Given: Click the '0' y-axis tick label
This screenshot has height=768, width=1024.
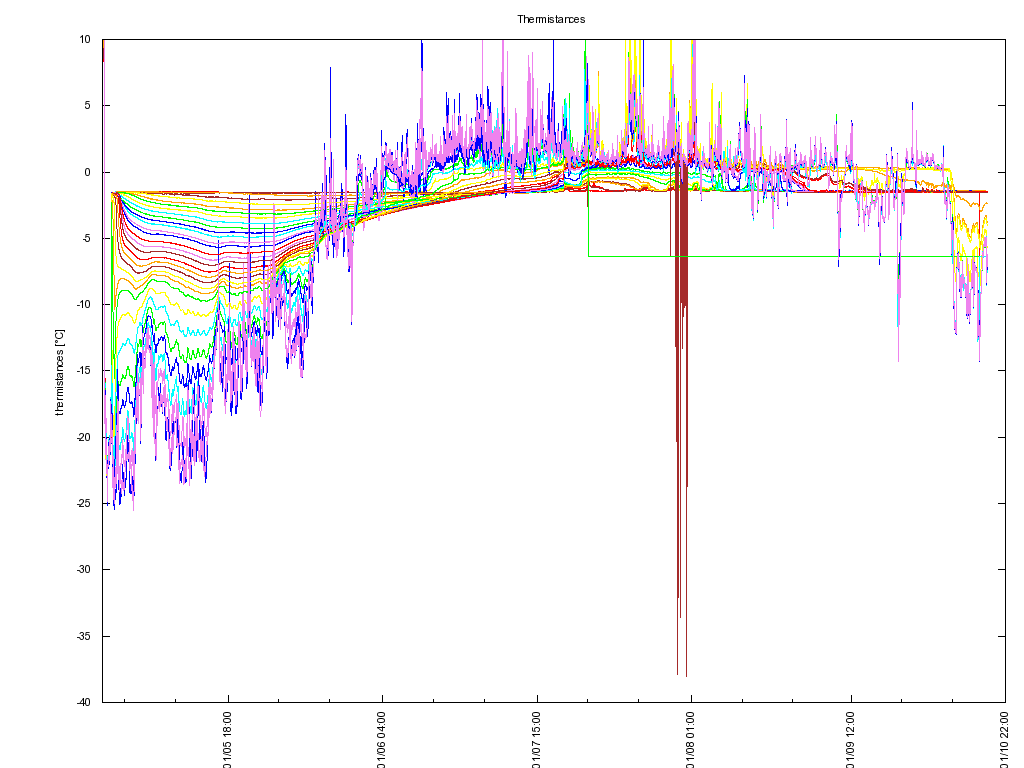Looking at the screenshot, I should [88, 172].
